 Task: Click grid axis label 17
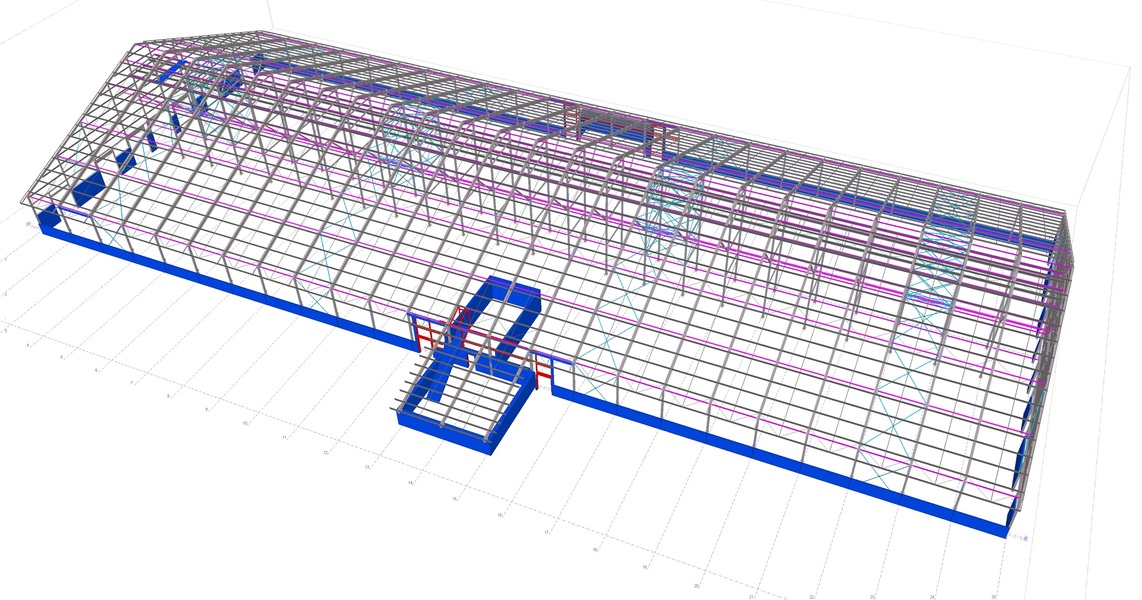click(x=547, y=532)
